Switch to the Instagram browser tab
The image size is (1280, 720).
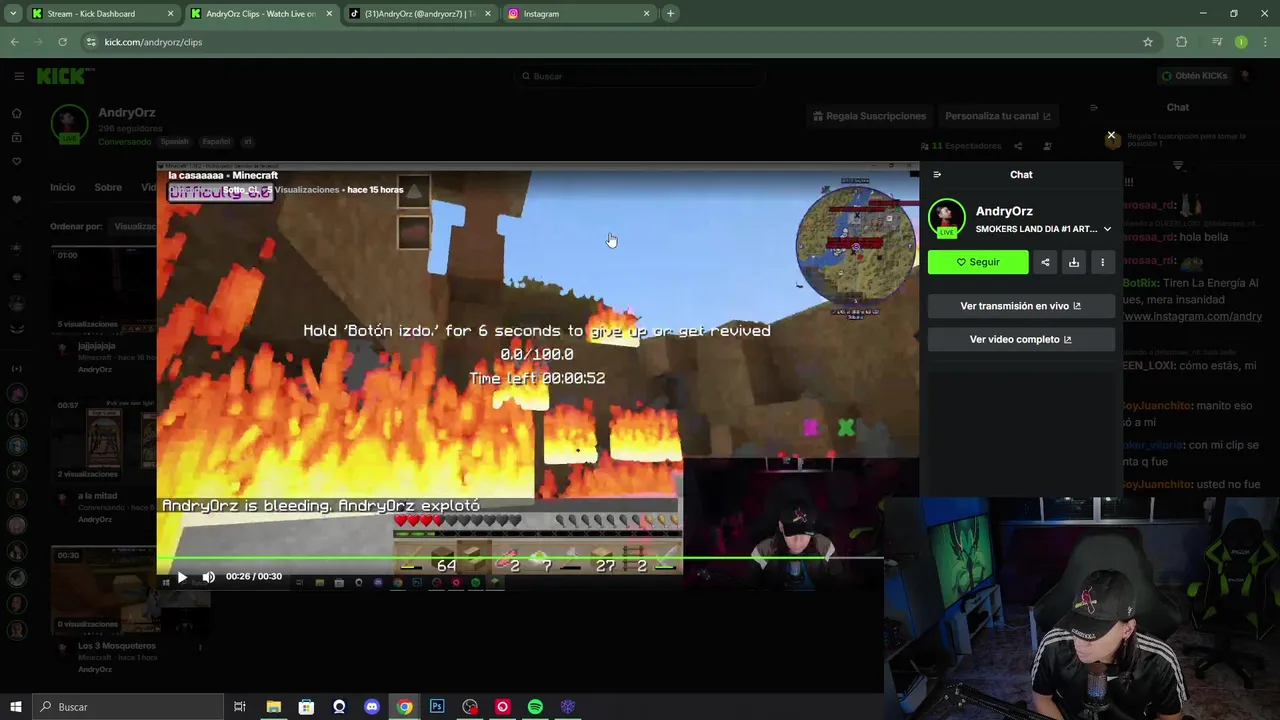click(577, 14)
